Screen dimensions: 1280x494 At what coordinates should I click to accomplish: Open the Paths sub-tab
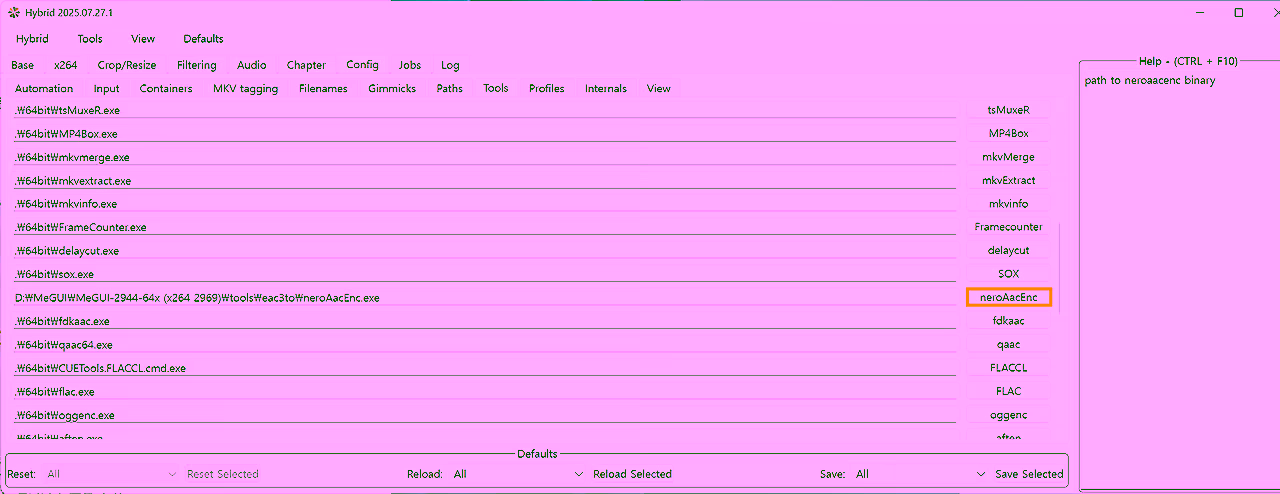click(450, 89)
